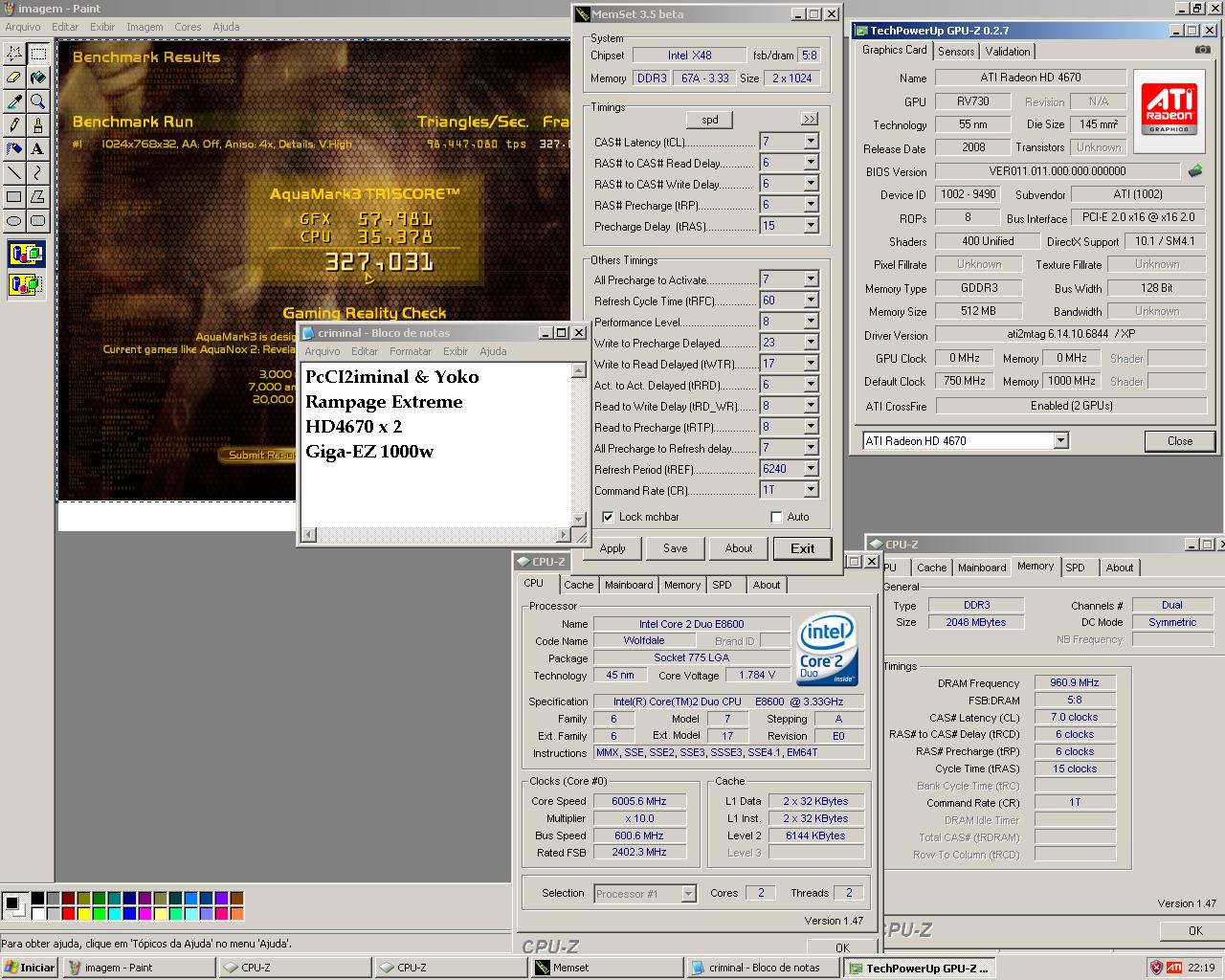This screenshot has width=1225, height=980.
Task: Click the system clock showing 22:19
Action: [1201, 968]
